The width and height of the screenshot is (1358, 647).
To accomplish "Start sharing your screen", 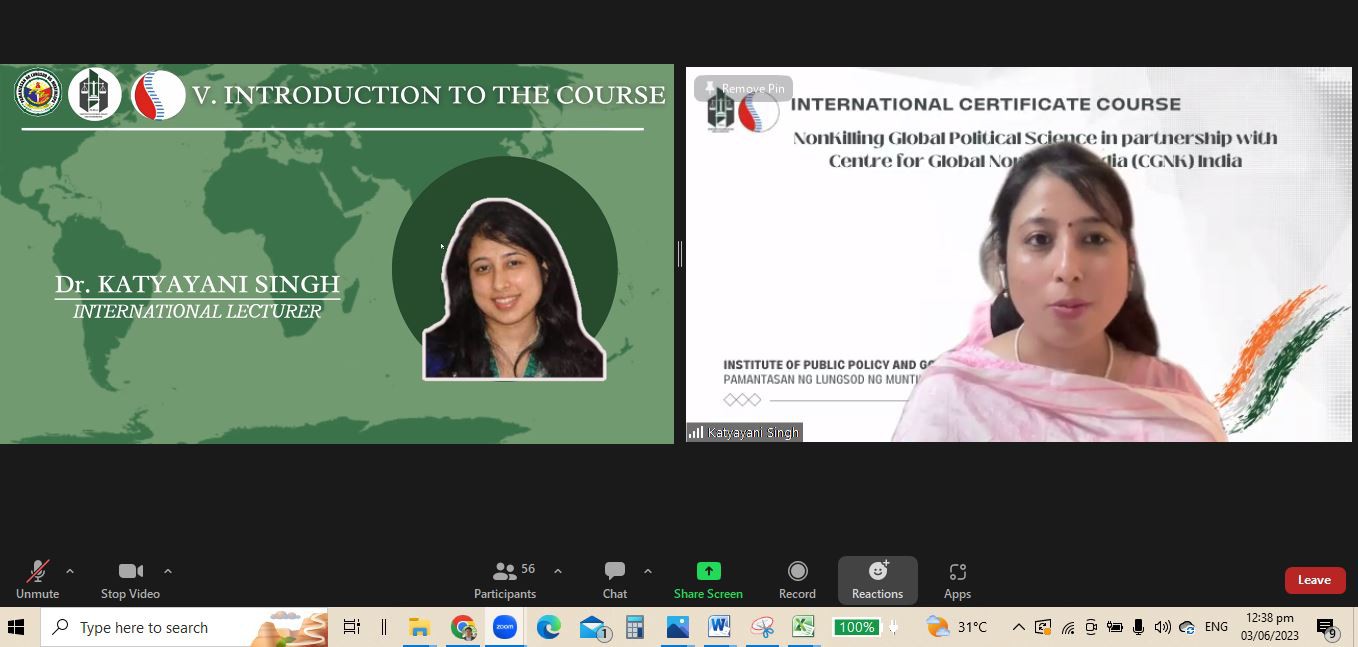I will tap(708, 580).
